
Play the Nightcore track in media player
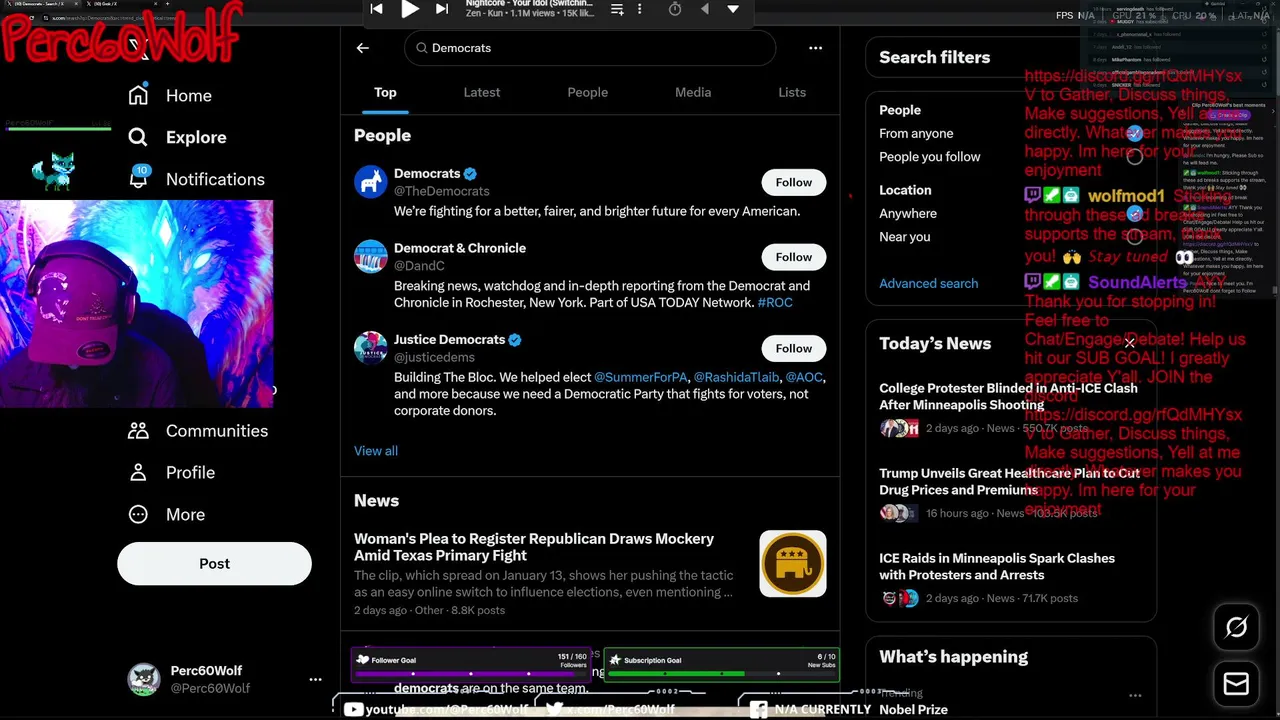click(x=410, y=9)
